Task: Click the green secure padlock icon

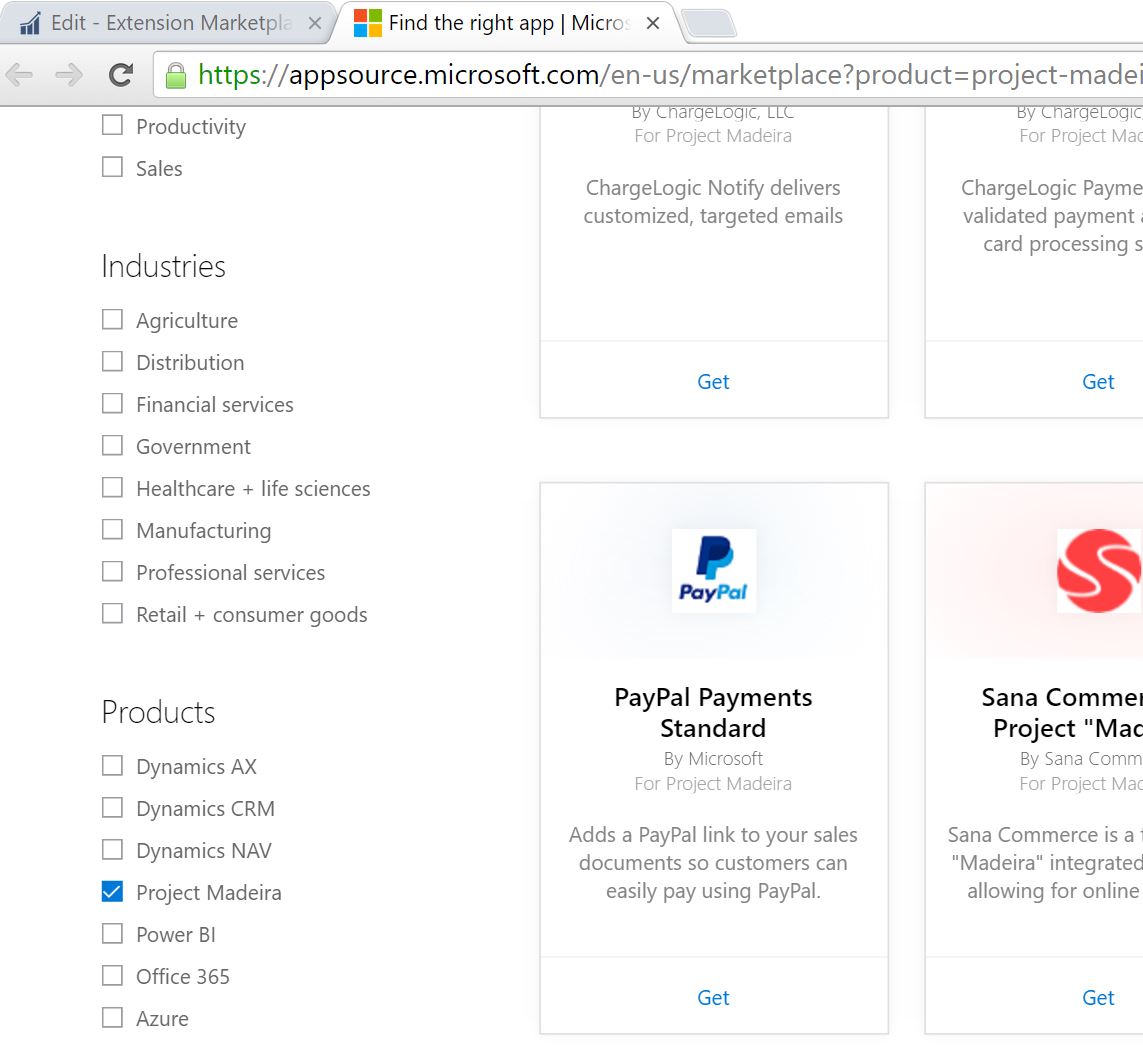Action: (x=176, y=75)
